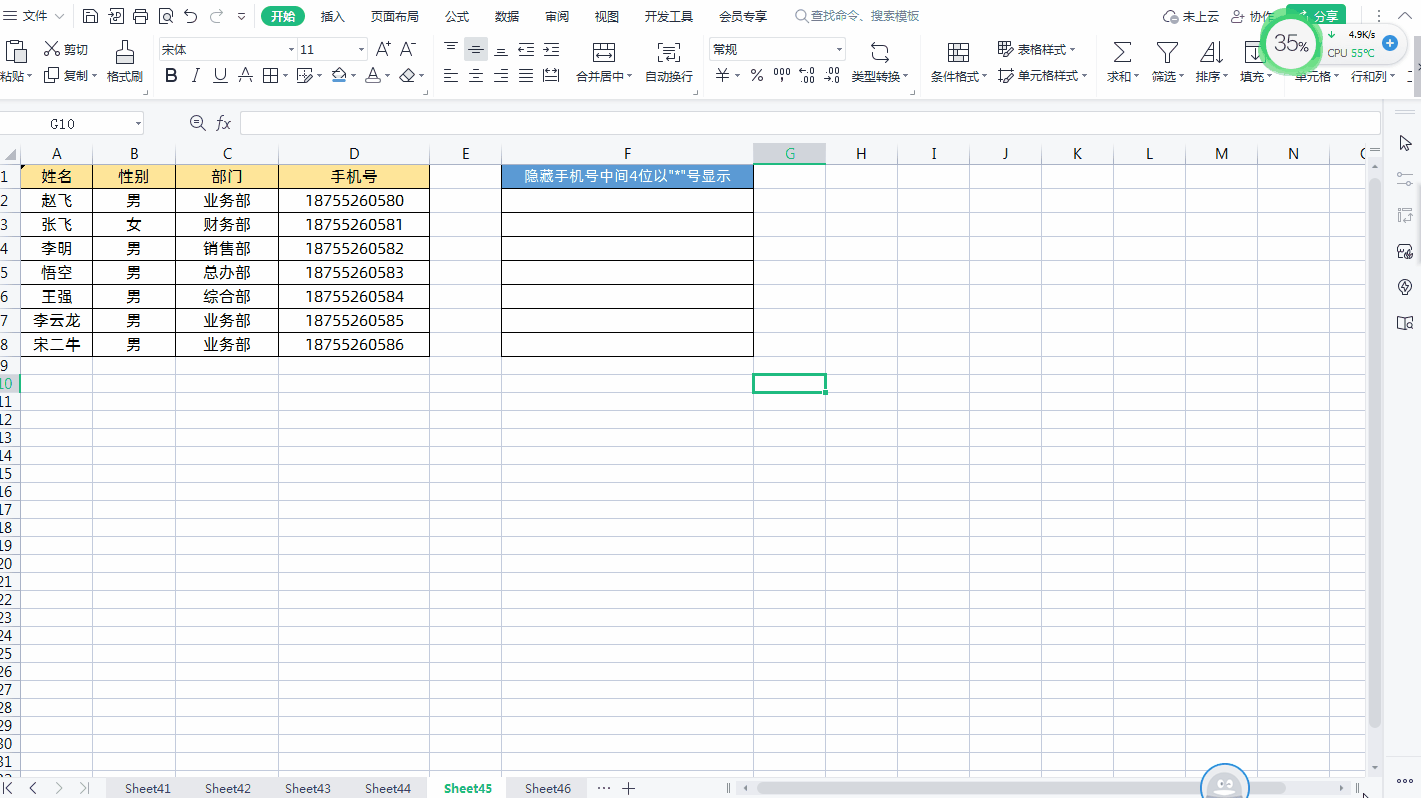This screenshot has width=1421, height=798.
Task: Toggle Italic formatting
Action: click(x=195, y=75)
